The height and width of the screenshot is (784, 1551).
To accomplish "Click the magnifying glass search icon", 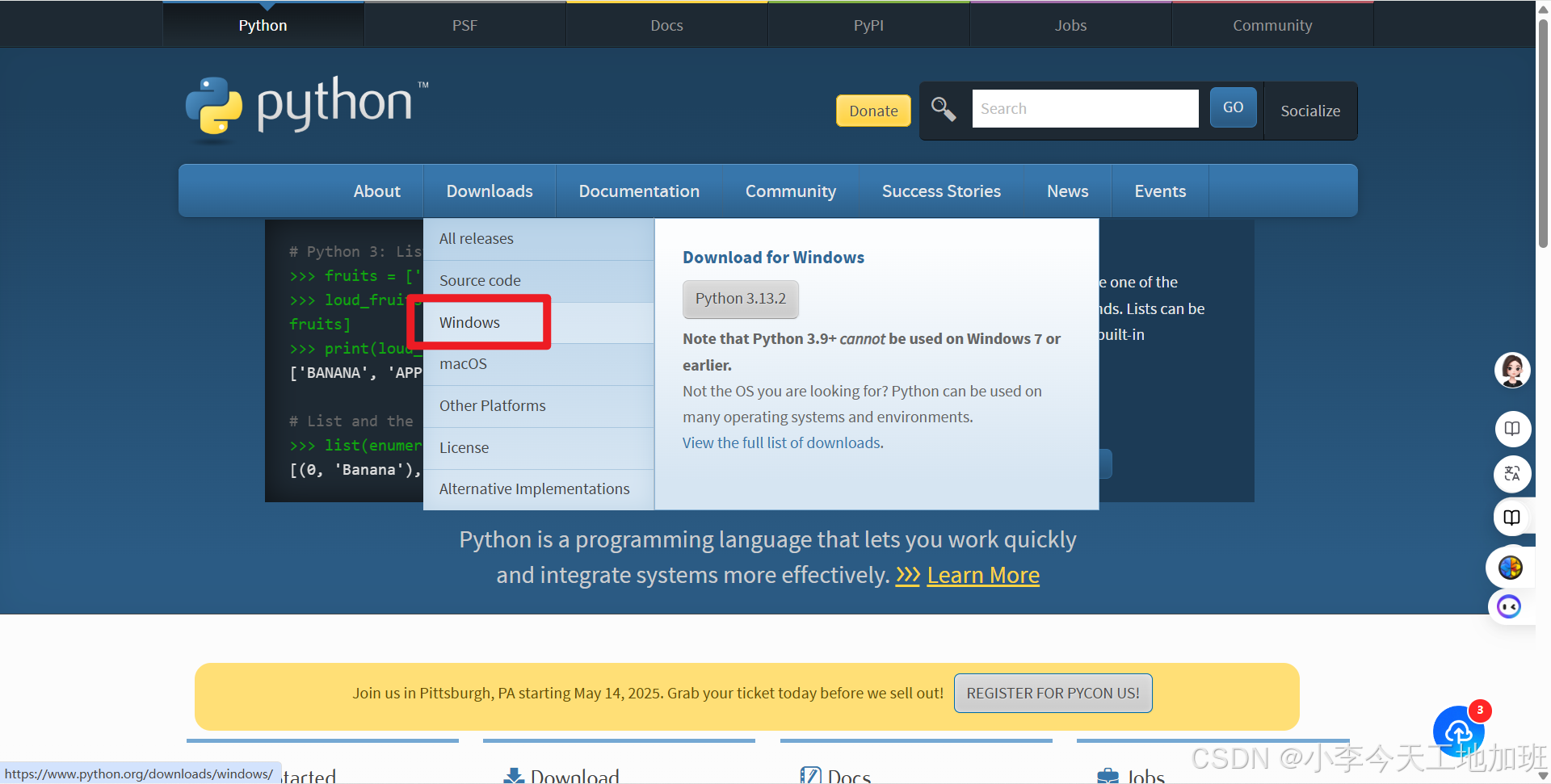I will pos(943,108).
